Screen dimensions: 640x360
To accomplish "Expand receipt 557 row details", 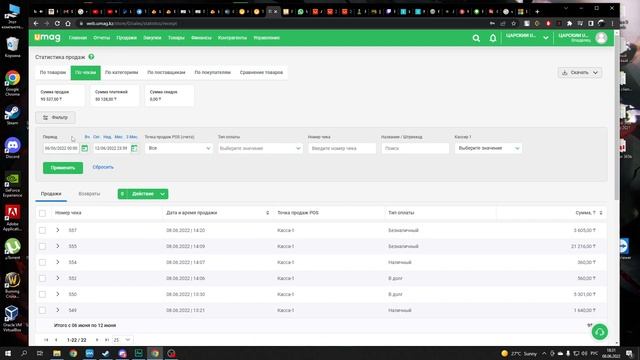I will pos(58,230).
